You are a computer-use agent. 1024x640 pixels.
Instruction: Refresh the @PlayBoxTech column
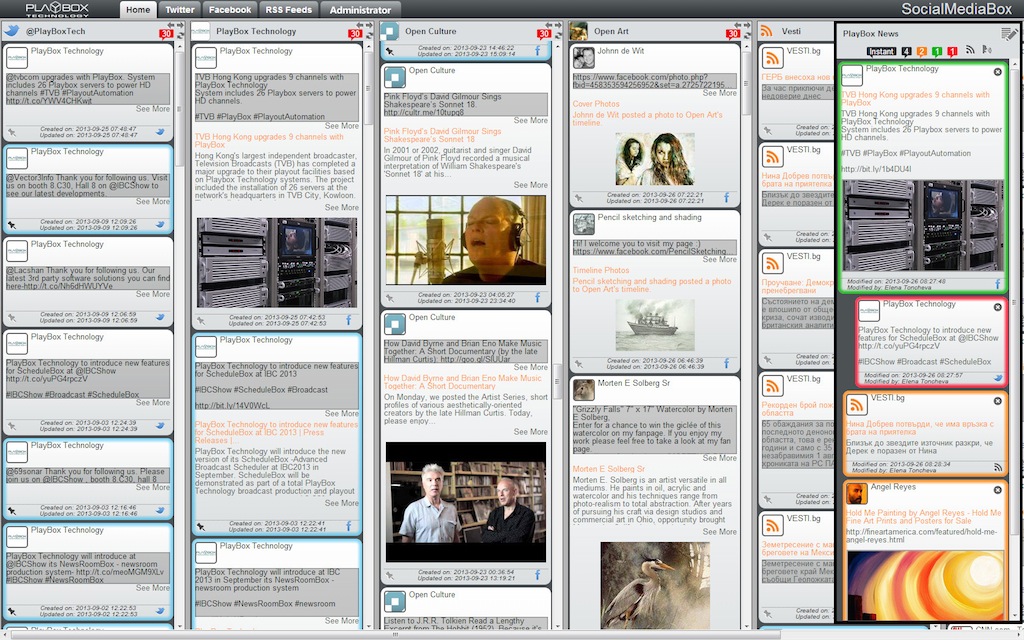click(x=180, y=35)
